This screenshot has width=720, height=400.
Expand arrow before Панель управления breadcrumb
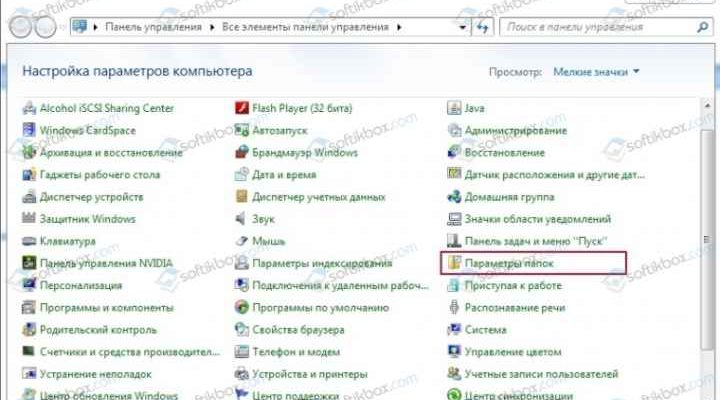pyautogui.click(x=96, y=28)
